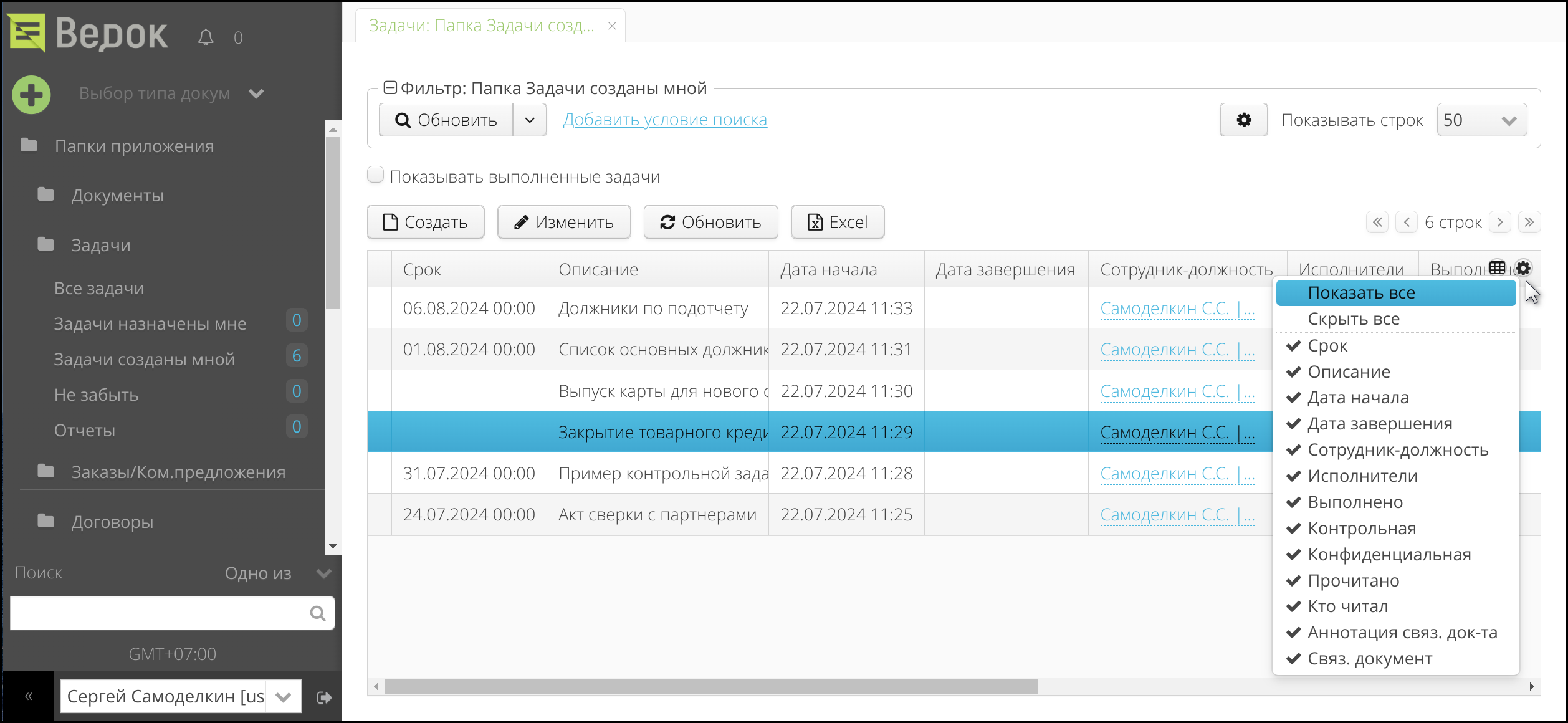
Task: Uncheck the Срок column checkbox
Action: (1293, 345)
